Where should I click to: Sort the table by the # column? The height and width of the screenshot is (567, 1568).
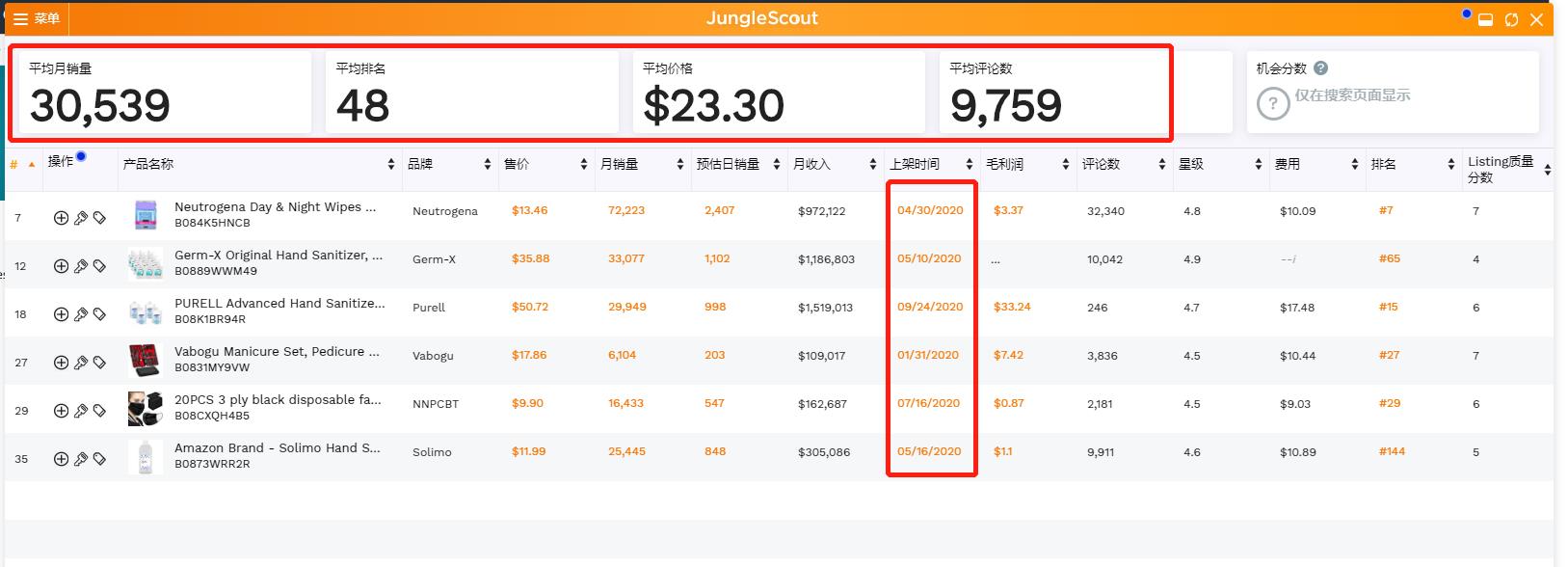point(22,164)
